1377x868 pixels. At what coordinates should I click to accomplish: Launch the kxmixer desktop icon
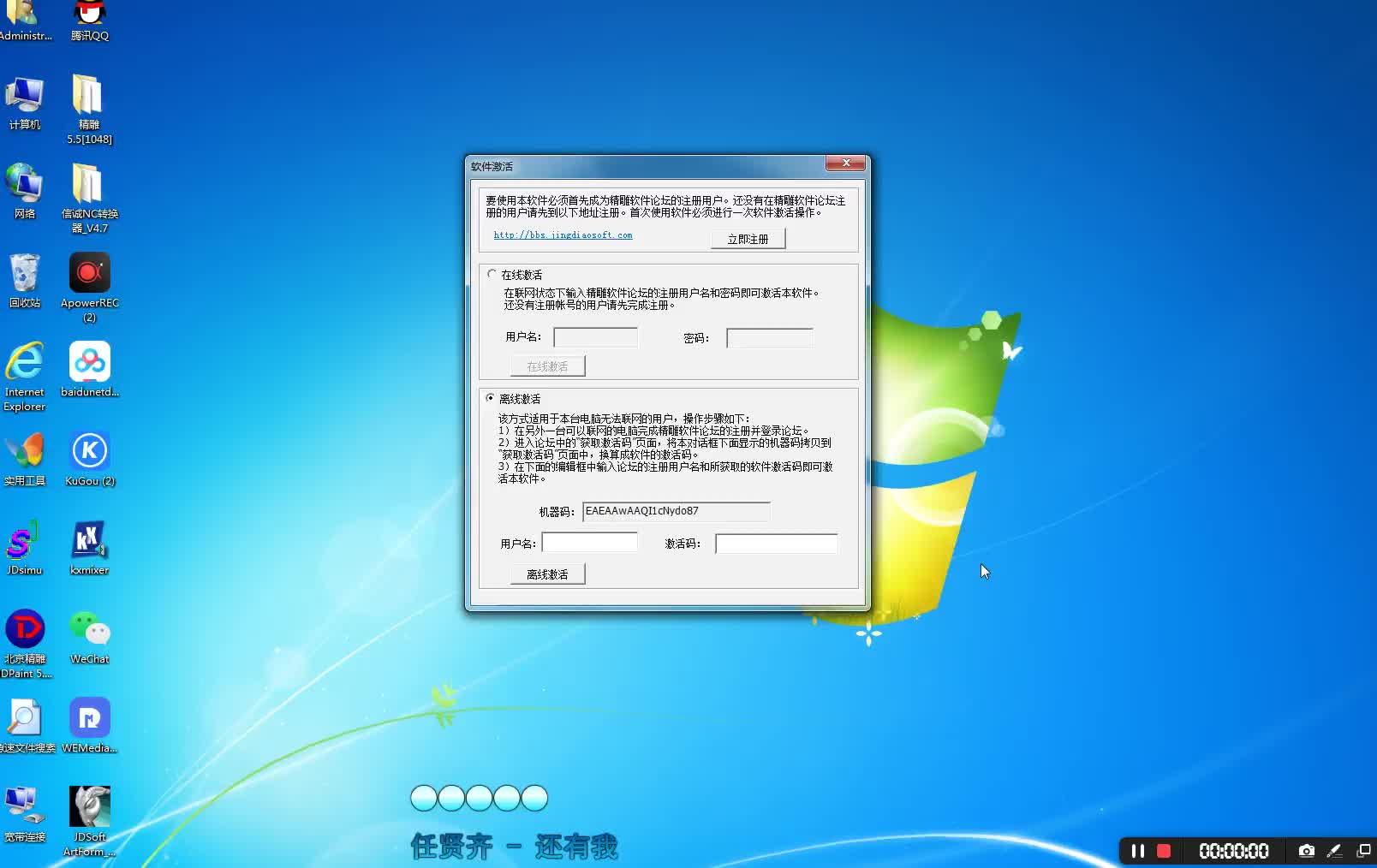click(89, 547)
